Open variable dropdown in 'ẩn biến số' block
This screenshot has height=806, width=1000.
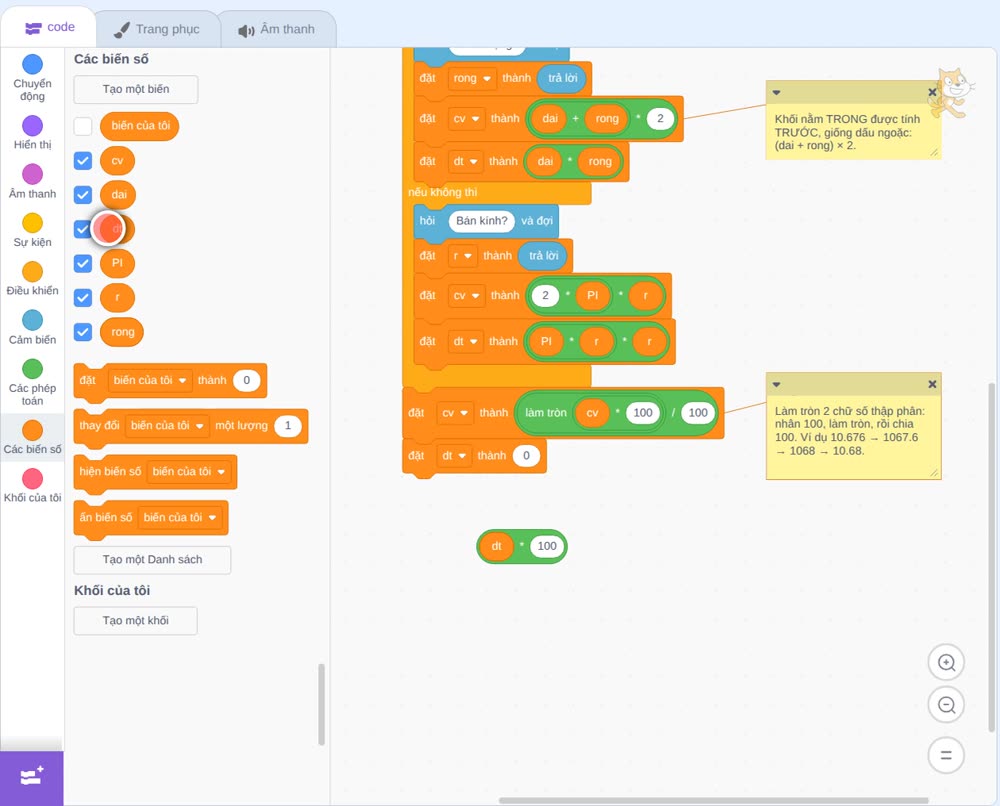pyautogui.click(x=180, y=518)
